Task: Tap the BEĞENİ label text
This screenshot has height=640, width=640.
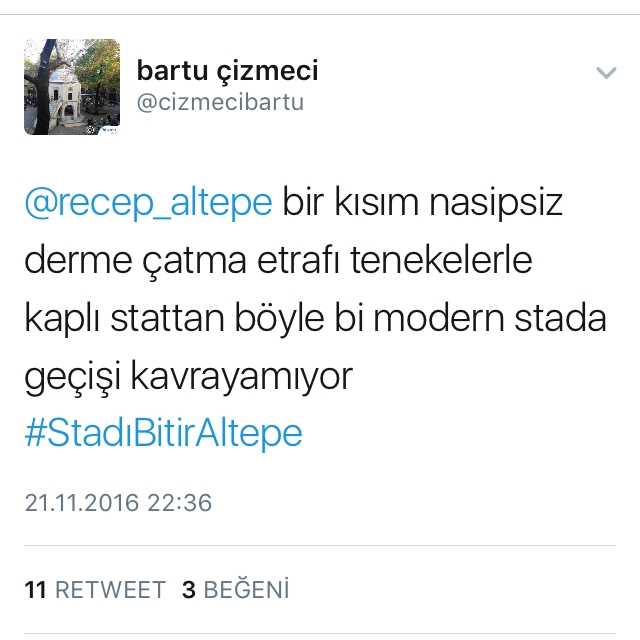Action: click(247, 590)
